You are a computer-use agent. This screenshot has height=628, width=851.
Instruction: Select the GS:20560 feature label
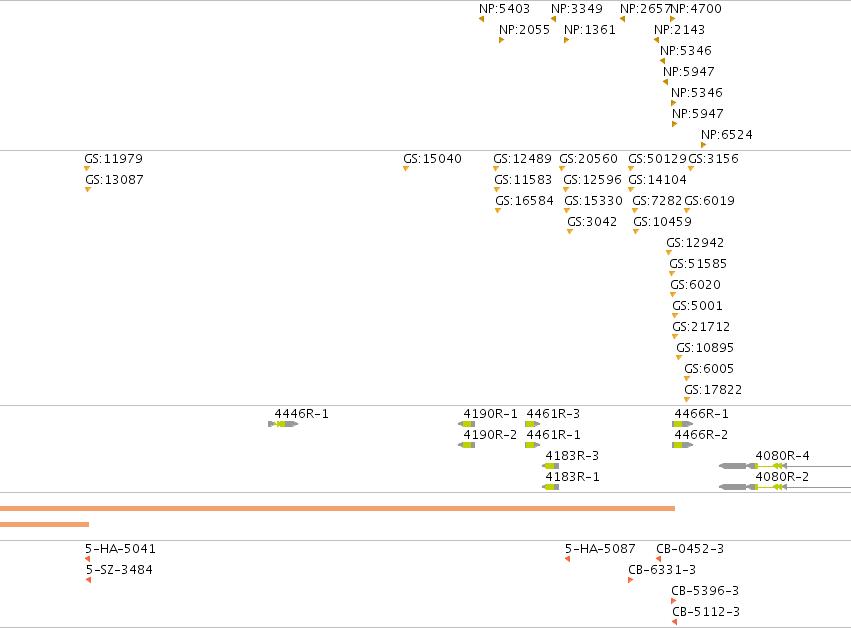588,158
